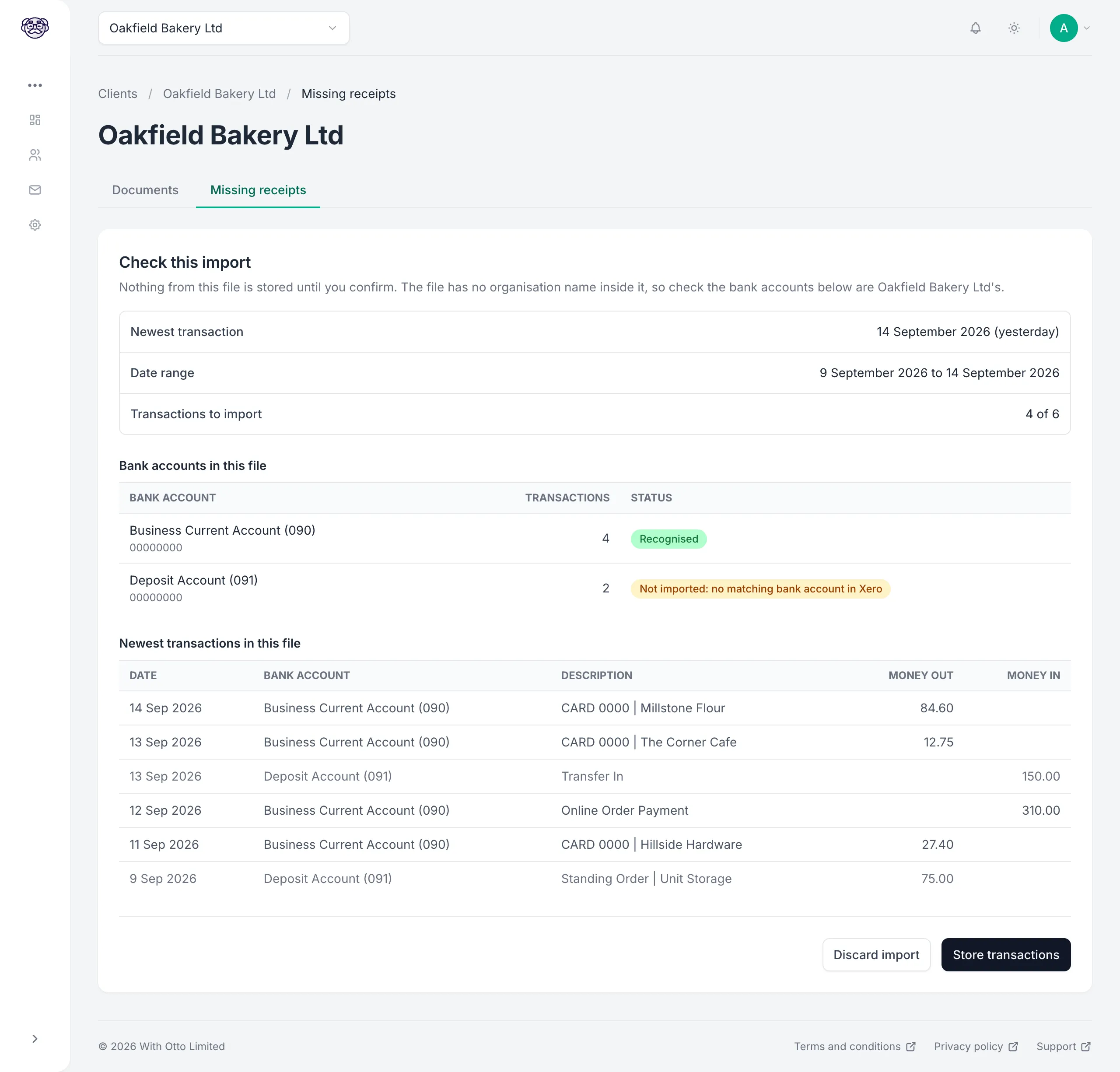The image size is (1120, 1072).
Task: Open Support link in footer
Action: (1064, 1046)
